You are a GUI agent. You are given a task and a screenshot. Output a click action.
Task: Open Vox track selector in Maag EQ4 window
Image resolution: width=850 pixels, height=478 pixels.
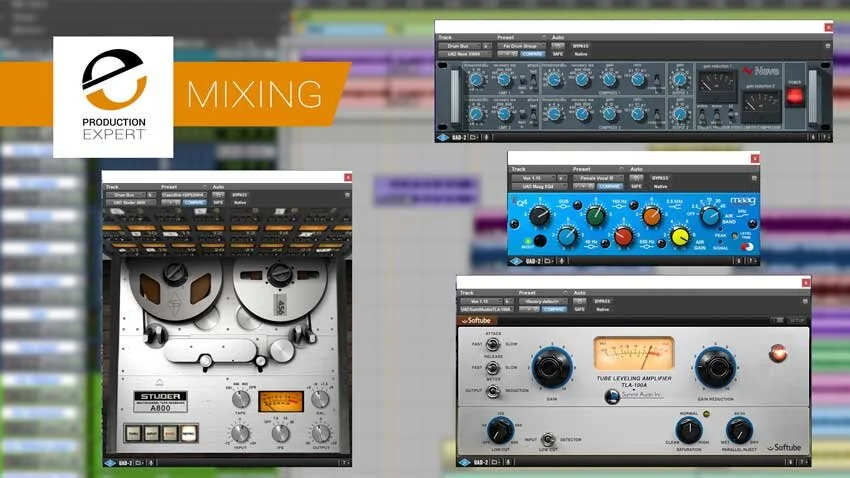[533, 178]
